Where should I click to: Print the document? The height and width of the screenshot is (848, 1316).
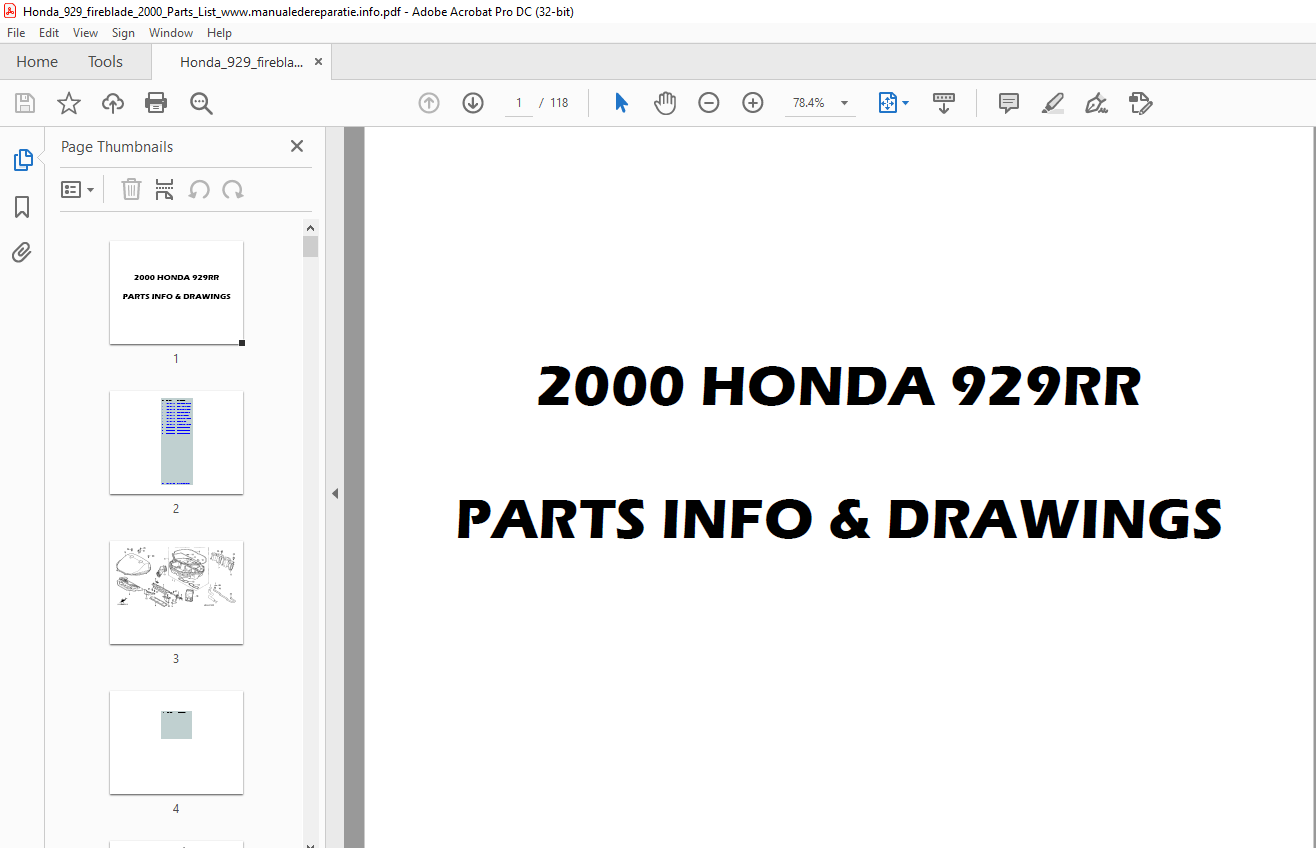point(156,103)
